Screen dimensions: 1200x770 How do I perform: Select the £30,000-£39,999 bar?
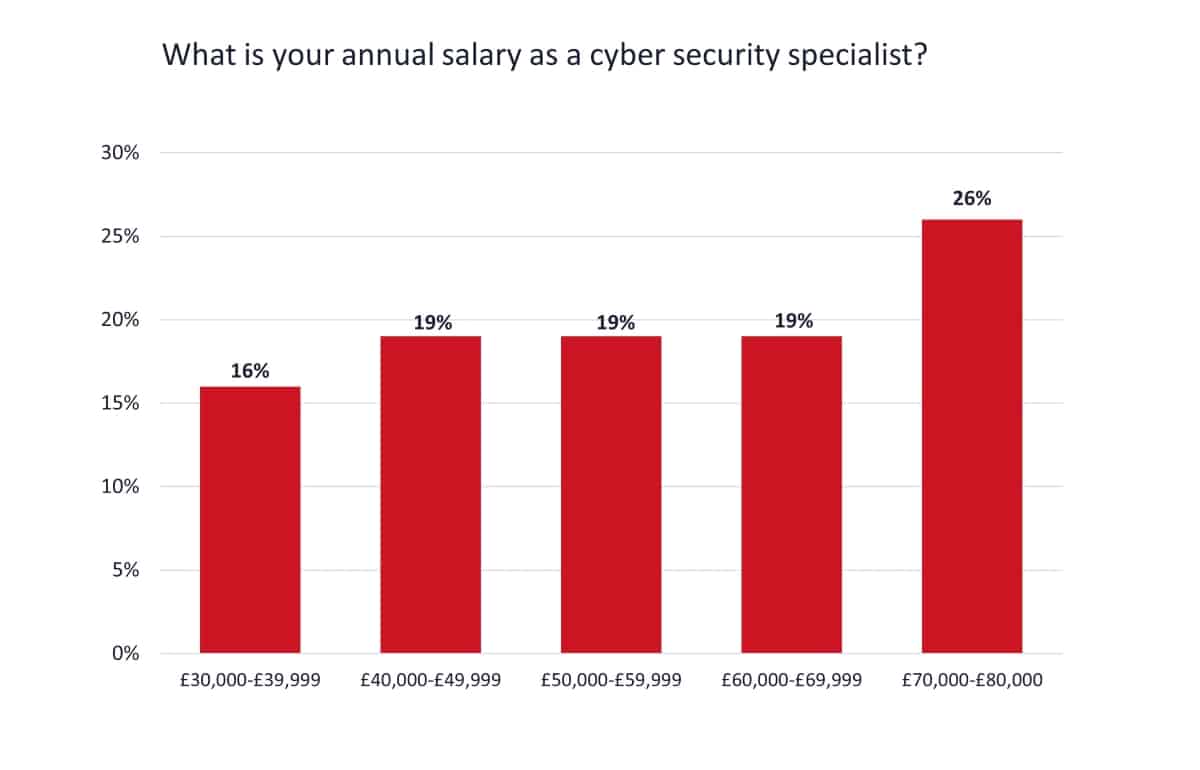[250, 520]
